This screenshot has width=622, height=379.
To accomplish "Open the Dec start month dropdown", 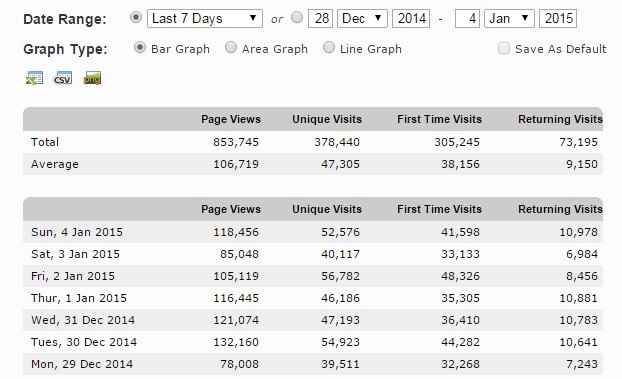I will pyautogui.click(x=362, y=19).
